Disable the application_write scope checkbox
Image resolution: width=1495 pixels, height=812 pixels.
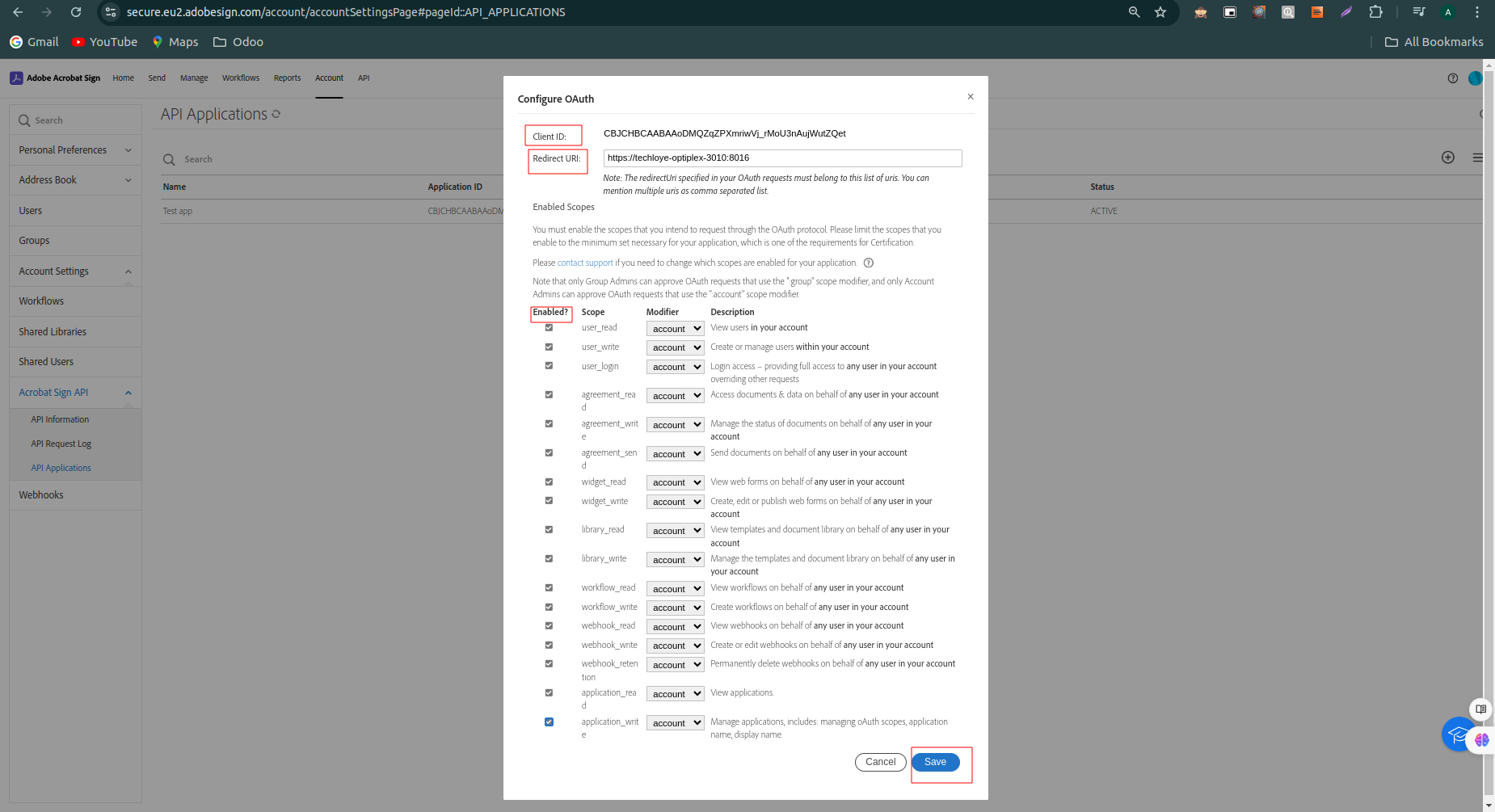(549, 722)
